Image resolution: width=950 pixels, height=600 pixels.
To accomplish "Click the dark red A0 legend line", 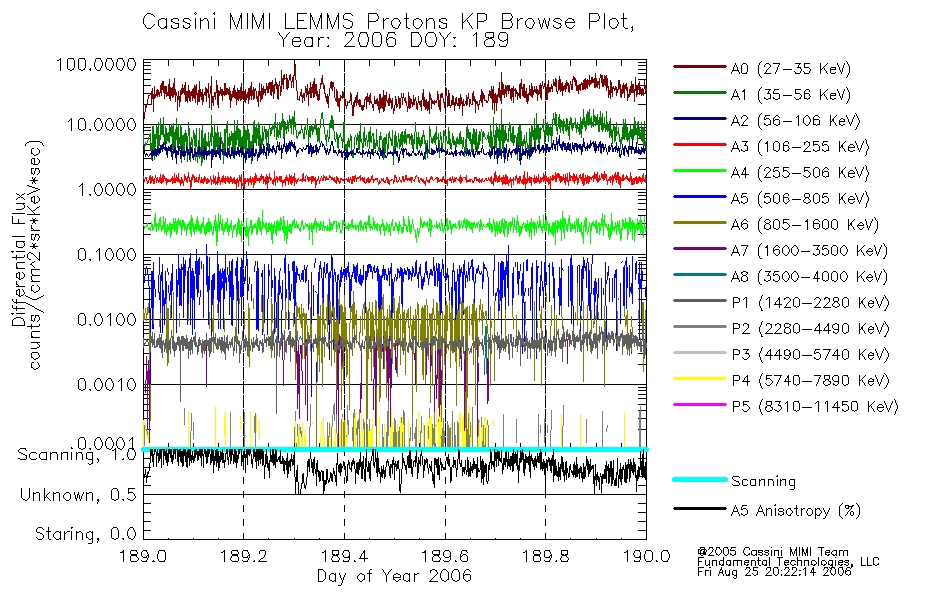I will pos(699,67).
